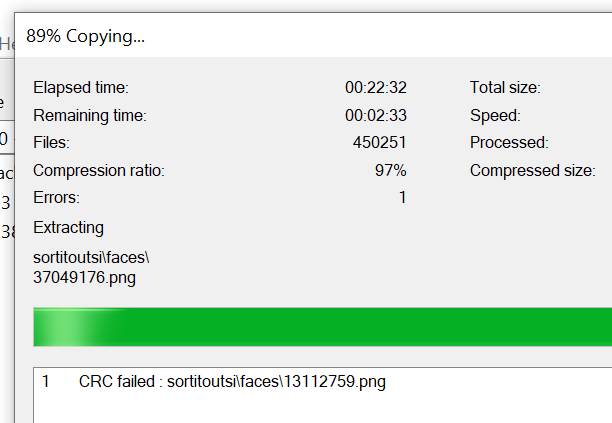Click the 00:02:33 remaining time value
Image resolution: width=612 pixels, height=423 pixels.
pos(376,115)
